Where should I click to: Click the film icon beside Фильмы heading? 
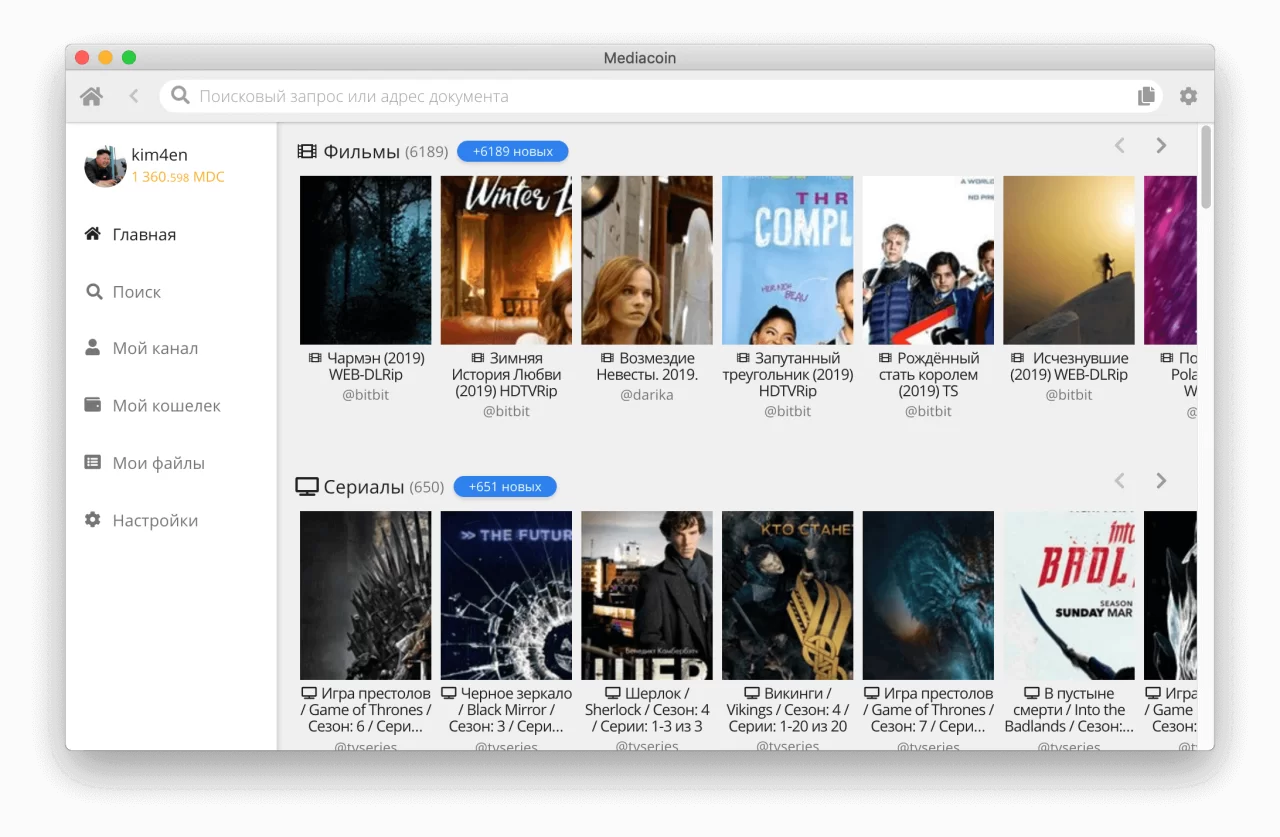tap(307, 152)
